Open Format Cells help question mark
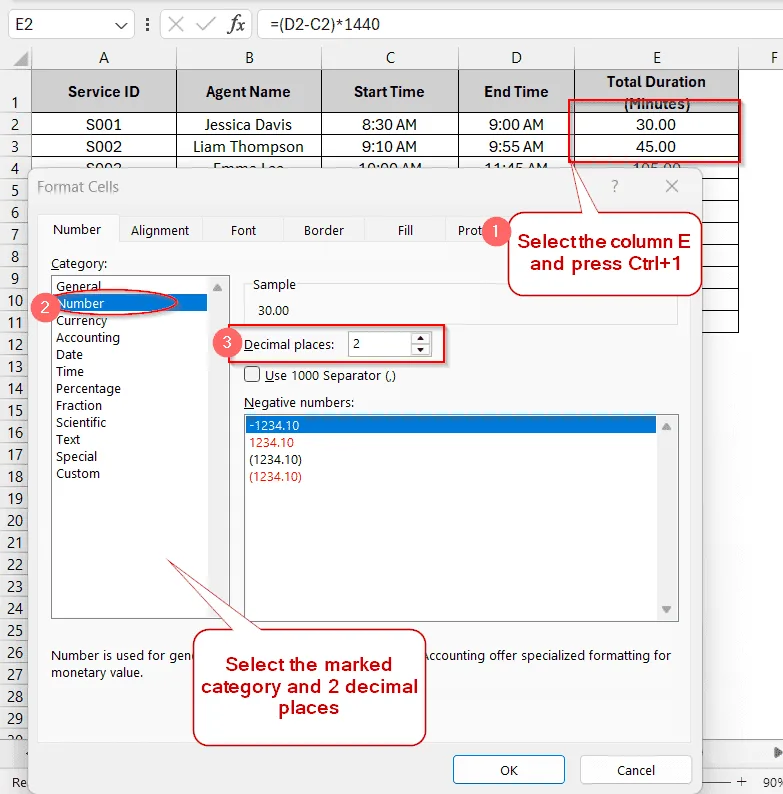This screenshot has height=794, width=783. tap(614, 186)
